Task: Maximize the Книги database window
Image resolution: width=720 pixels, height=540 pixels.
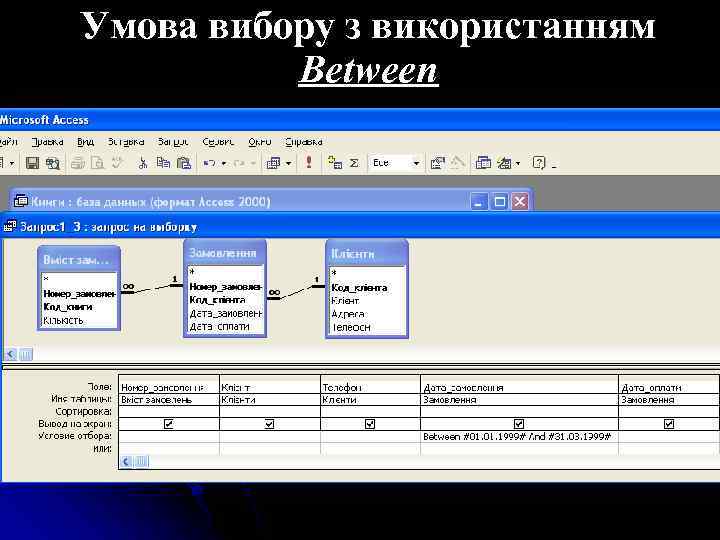Action: (500, 202)
